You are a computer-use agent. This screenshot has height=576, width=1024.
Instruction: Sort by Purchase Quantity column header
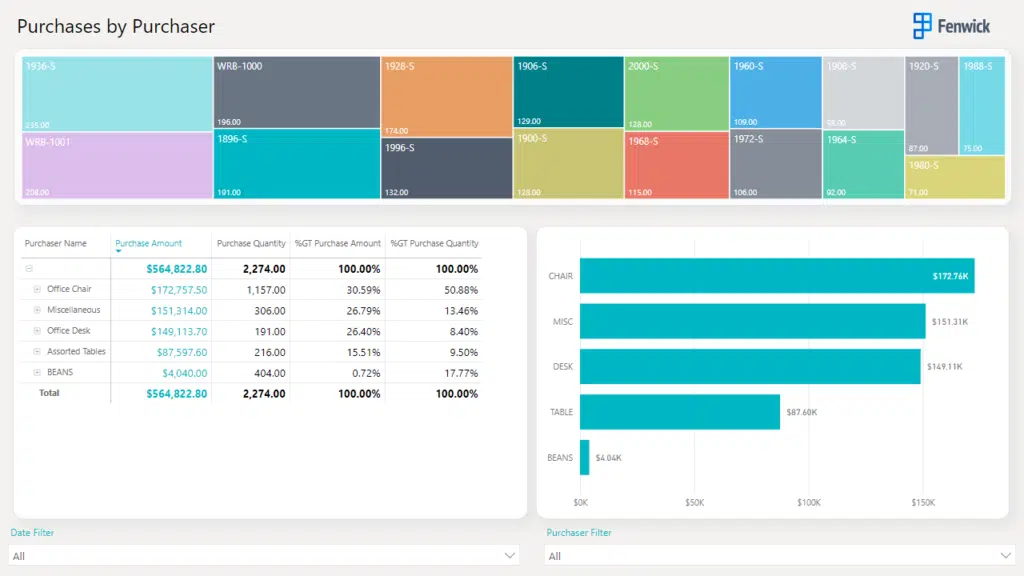251,243
